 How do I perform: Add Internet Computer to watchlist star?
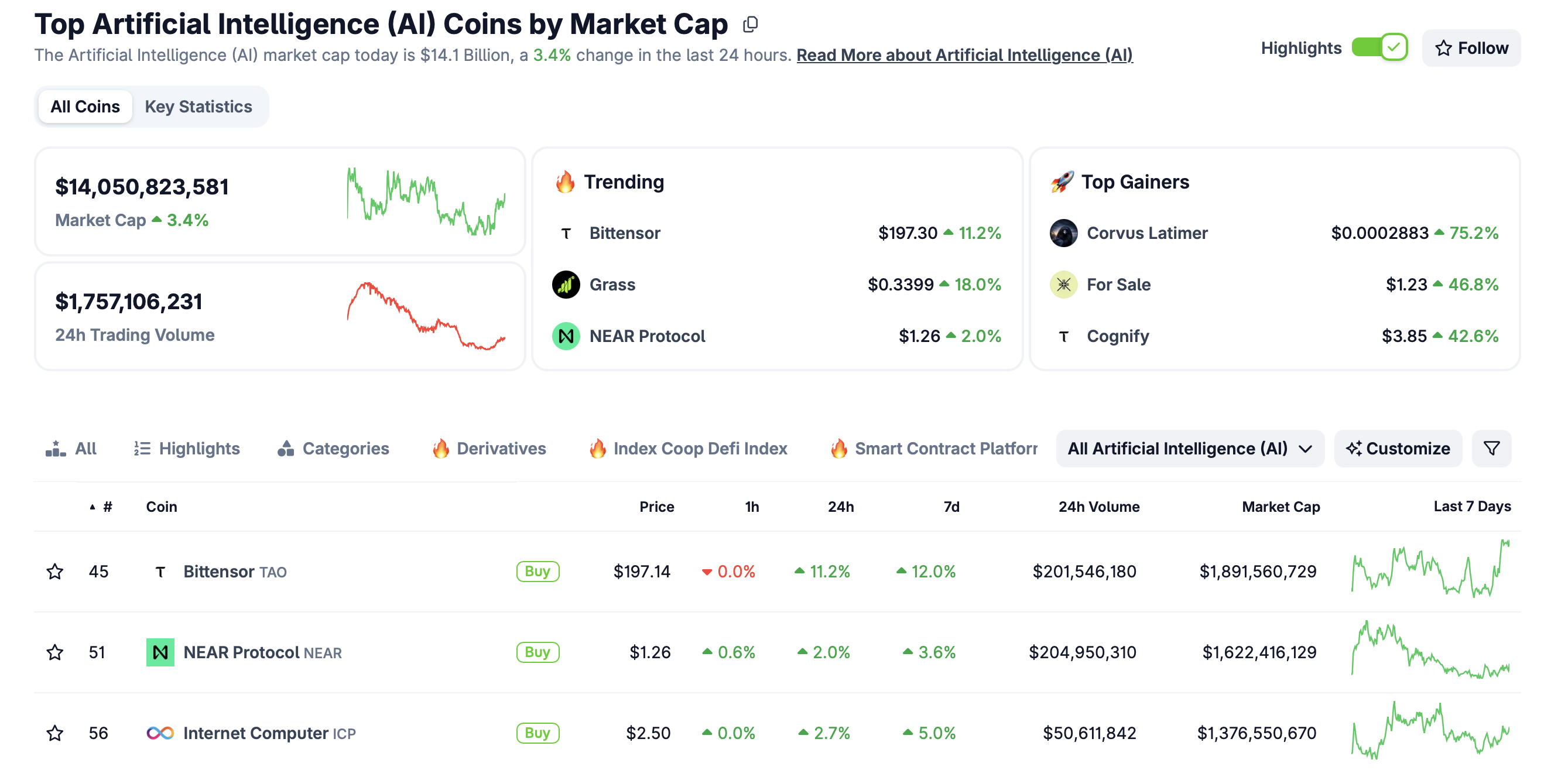[55, 733]
